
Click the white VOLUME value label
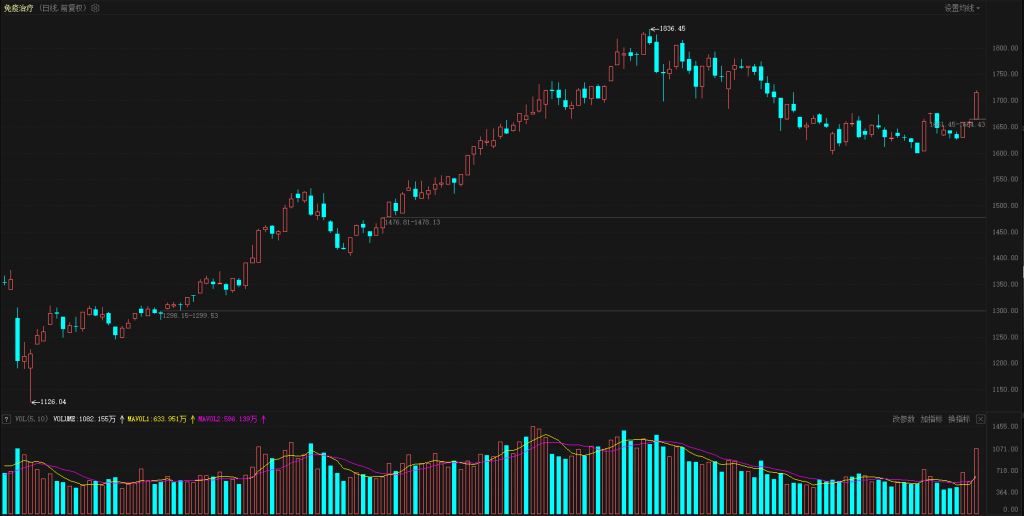coord(83,419)
